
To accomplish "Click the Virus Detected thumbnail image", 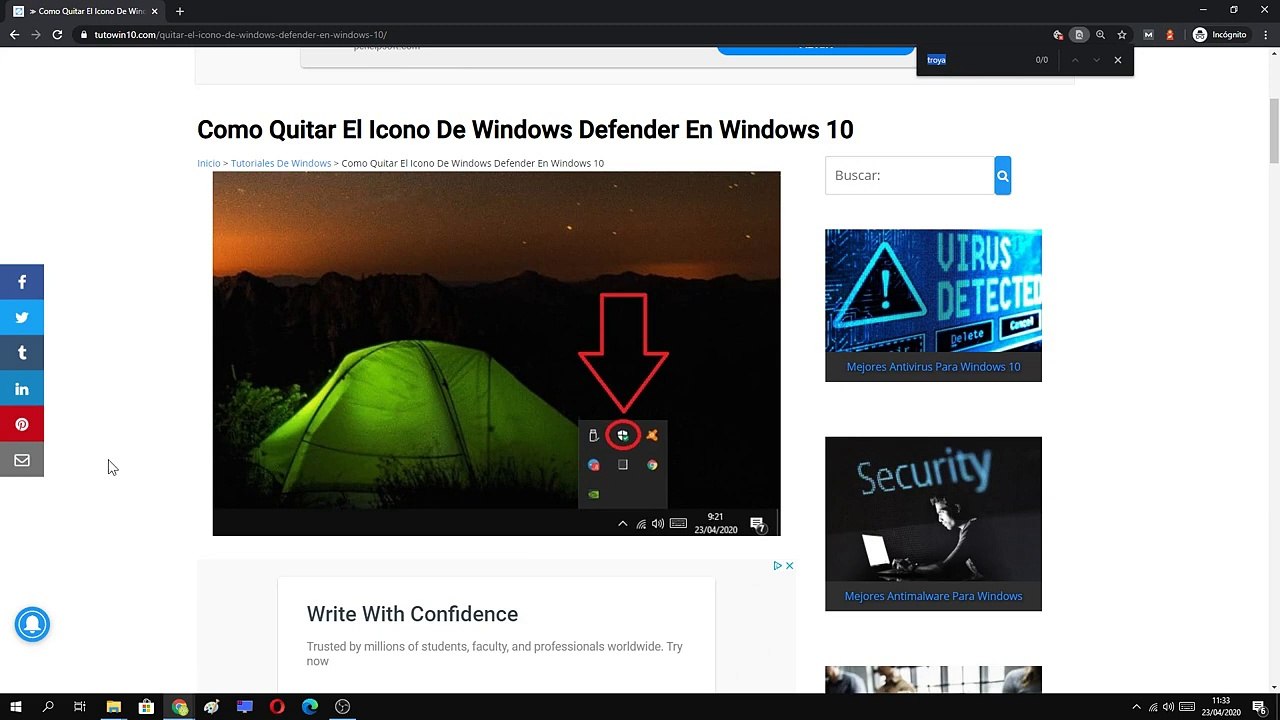I will [x=933, y=291].
